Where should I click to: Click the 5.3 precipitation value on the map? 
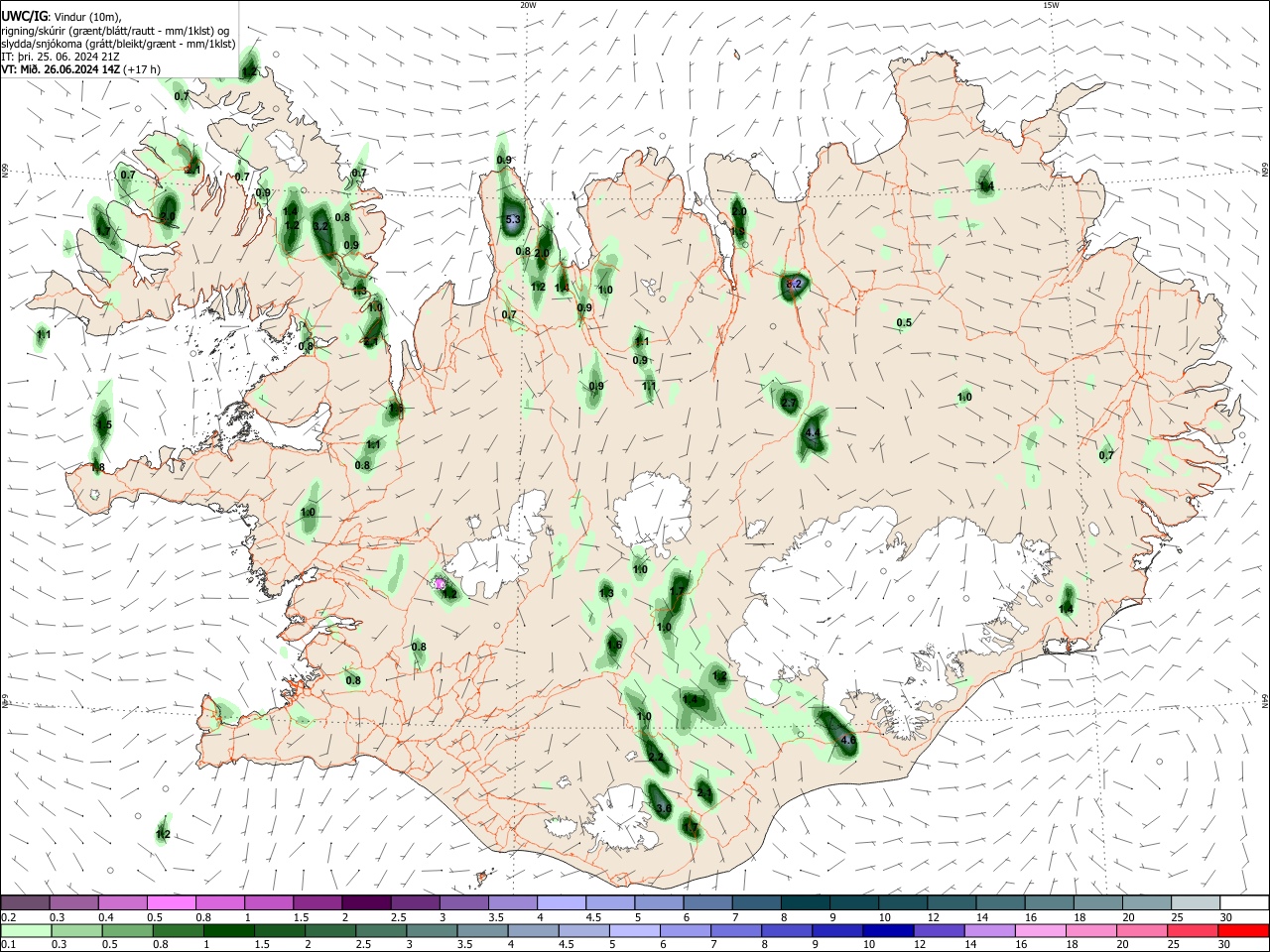(513, 219)
